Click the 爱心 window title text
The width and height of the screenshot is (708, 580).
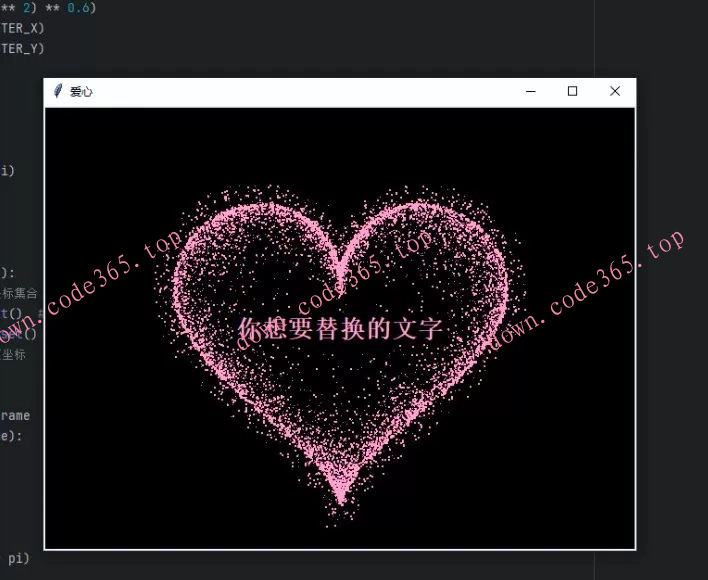[x=81, y=92]
